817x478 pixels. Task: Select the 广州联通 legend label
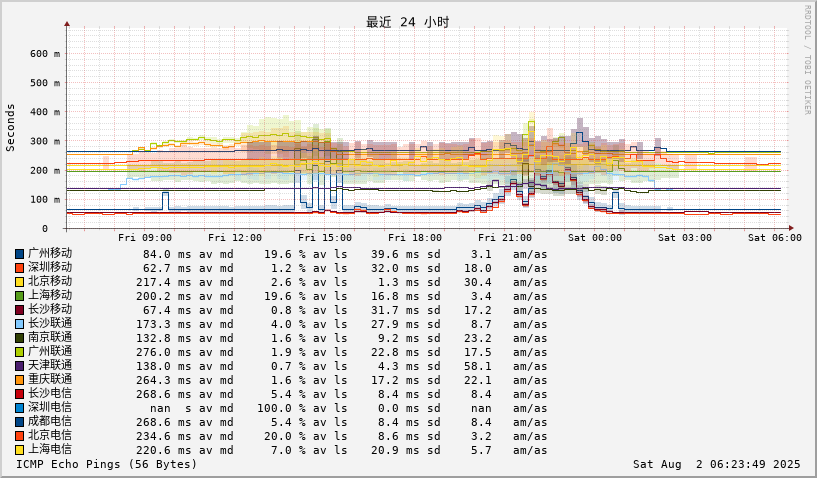[50, 352]
